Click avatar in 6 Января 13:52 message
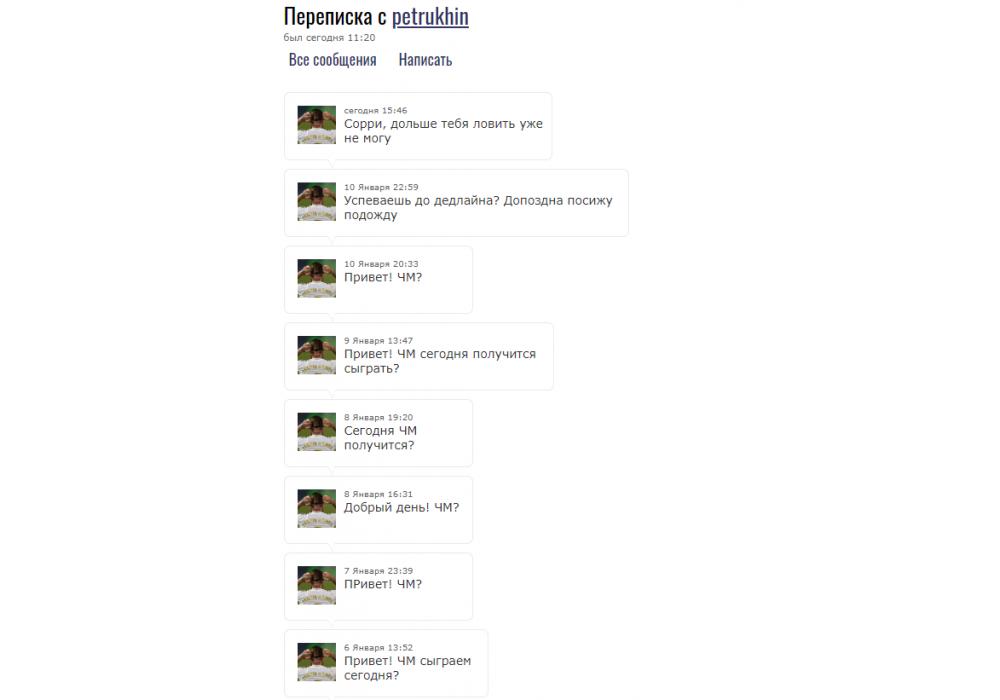Viewport: 1000px width, 700px height. pyautogui.click(x=316, y=662)
